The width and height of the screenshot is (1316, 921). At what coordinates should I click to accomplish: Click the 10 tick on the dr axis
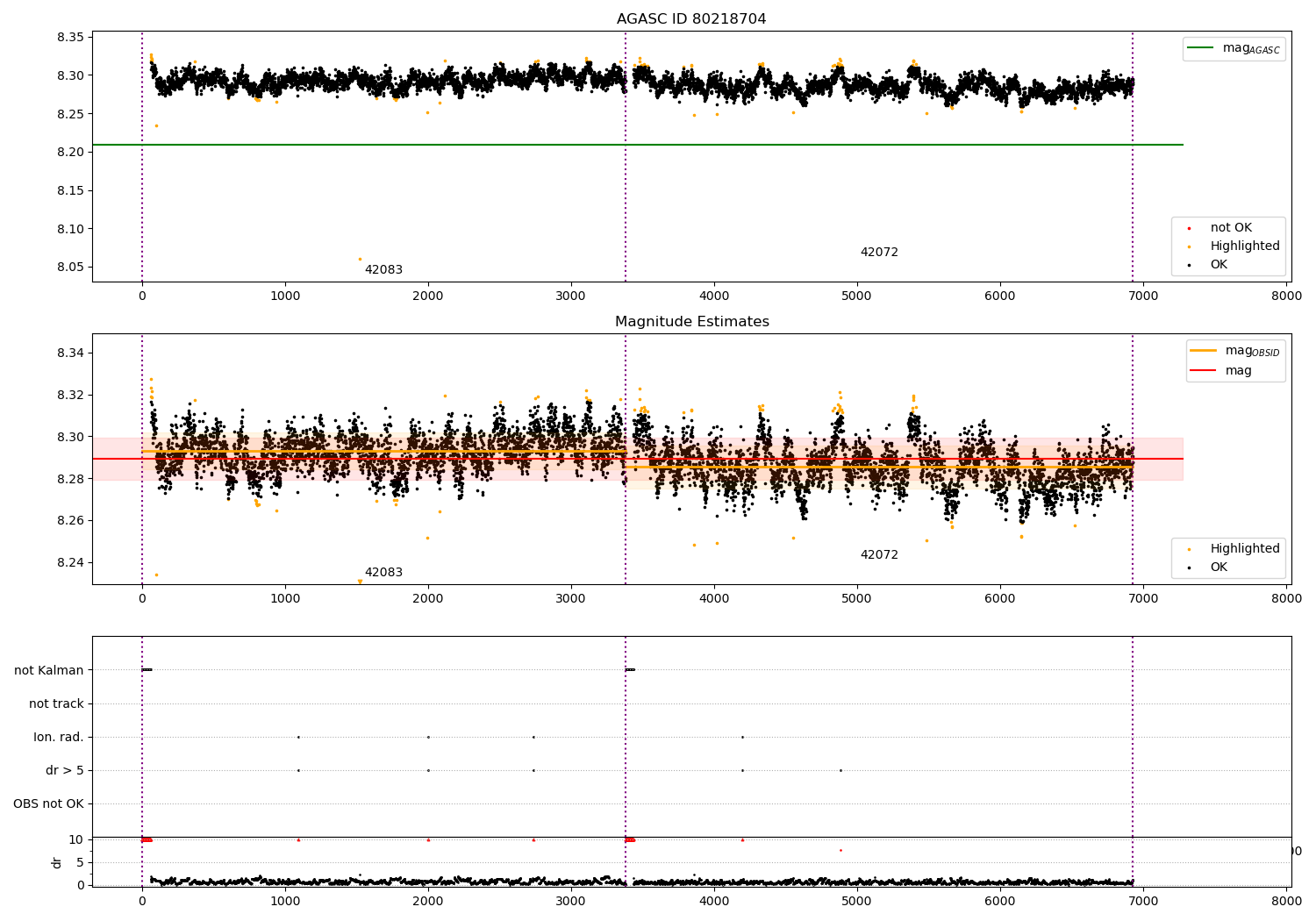coord(75,840)
